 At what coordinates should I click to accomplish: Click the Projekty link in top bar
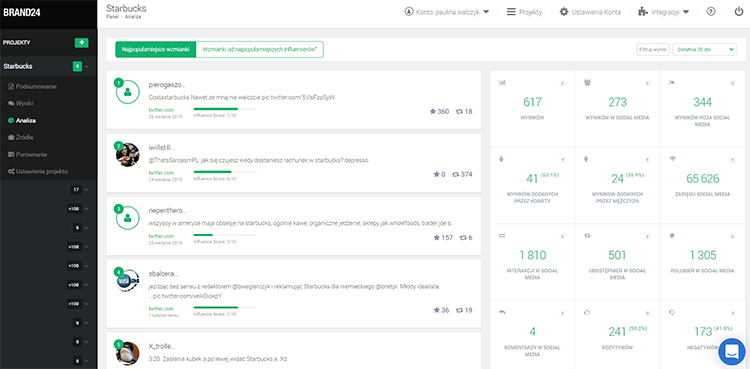pyautogui.click(x=530, y=12)
